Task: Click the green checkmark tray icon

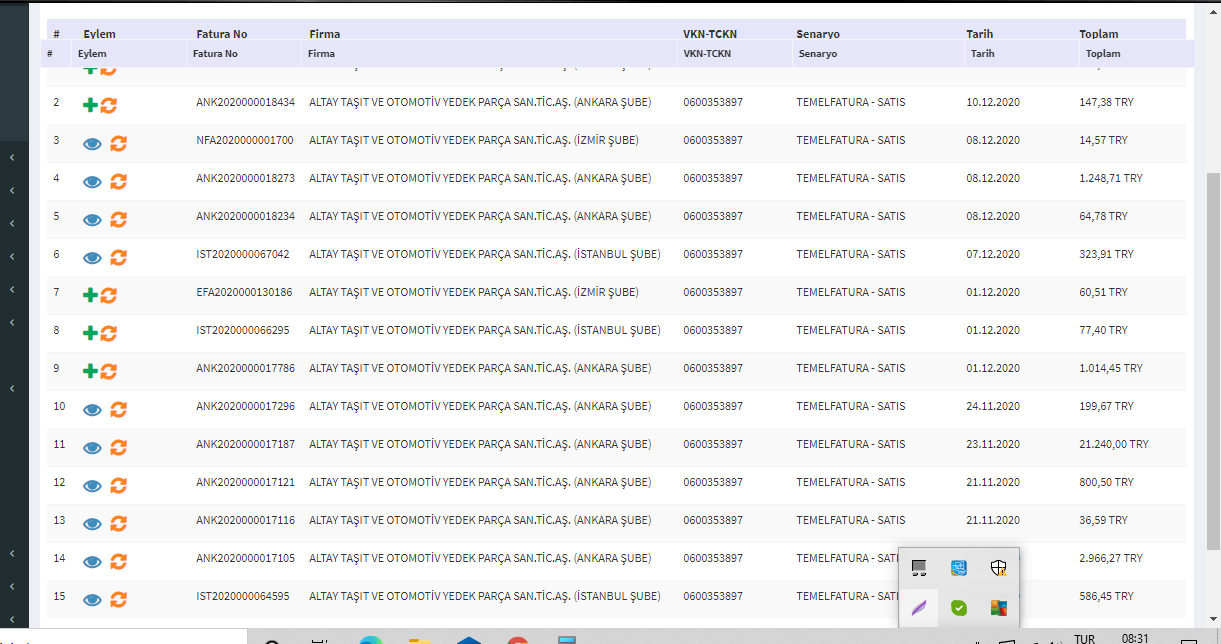Action: [958, 607]
